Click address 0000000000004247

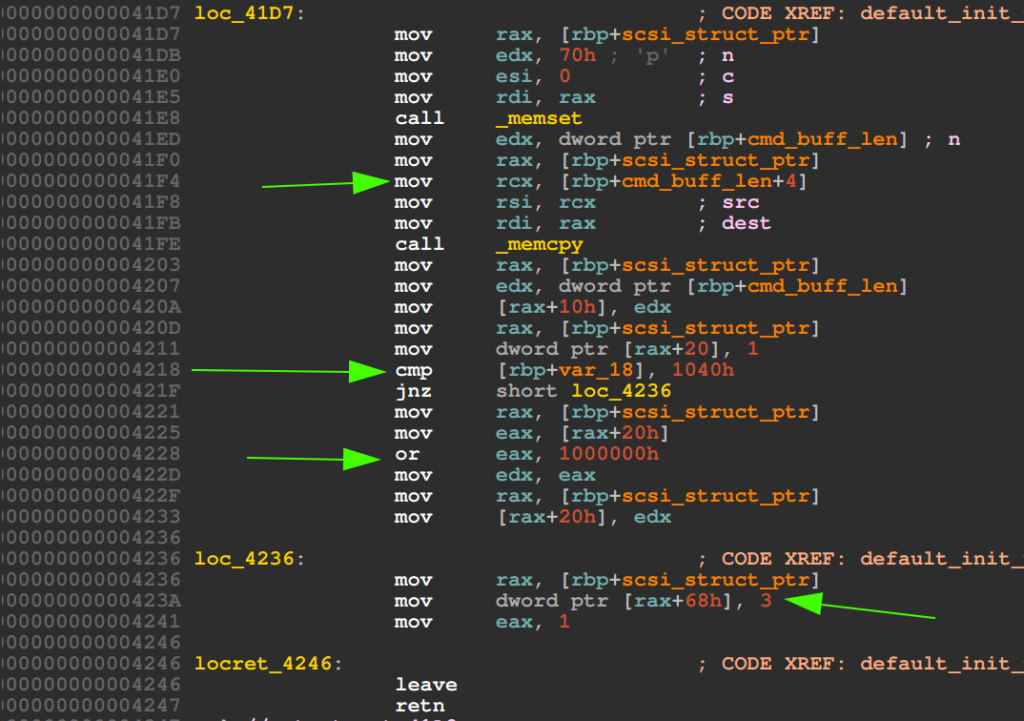tap(91, 705)
